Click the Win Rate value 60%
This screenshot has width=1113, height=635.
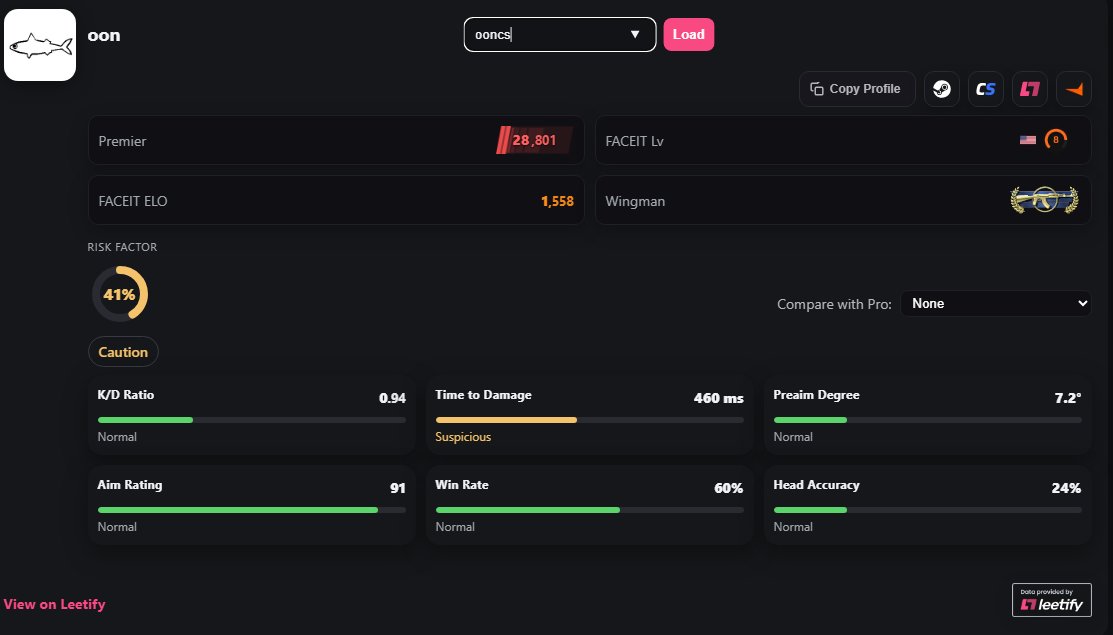728,488
